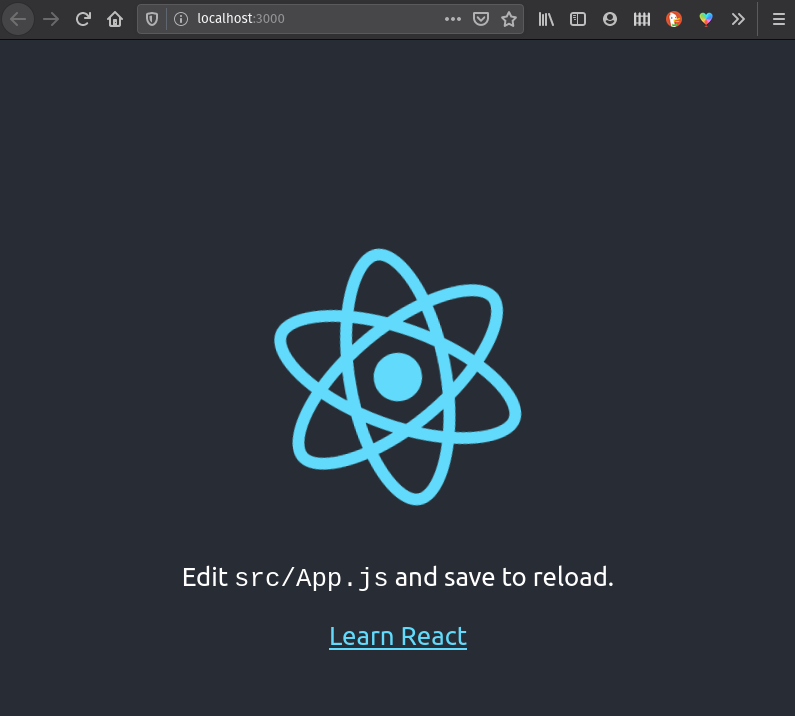Image resolution: width=795 pixels, height=716 pixels.
Task: Open the DuckDuckGo extension
Action: click(x=674, y=19)
